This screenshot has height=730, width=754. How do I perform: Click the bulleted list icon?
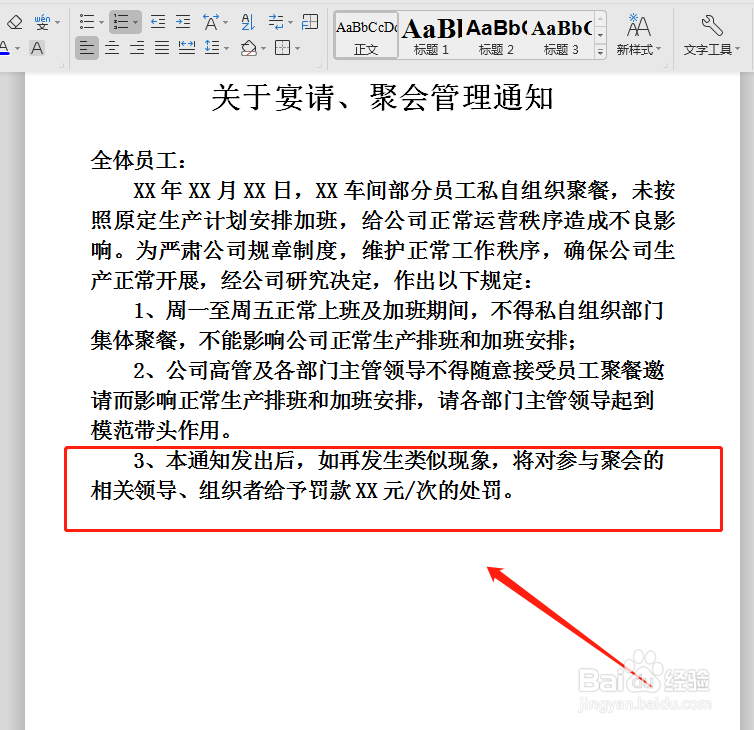(87, 22)
